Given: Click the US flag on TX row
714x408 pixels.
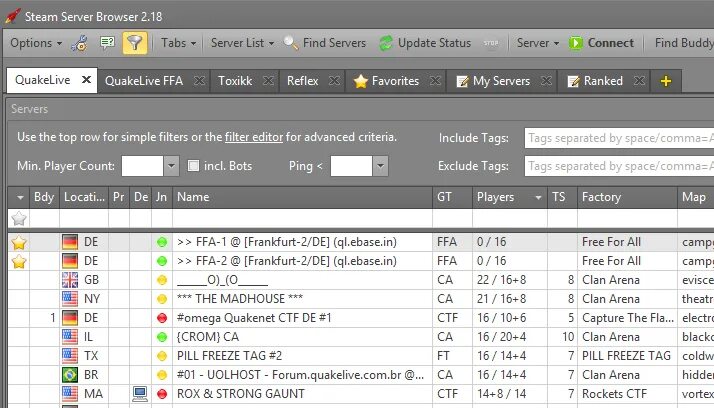Looking at the screenshot, I should pyautogui.click(x=70, y=356).
